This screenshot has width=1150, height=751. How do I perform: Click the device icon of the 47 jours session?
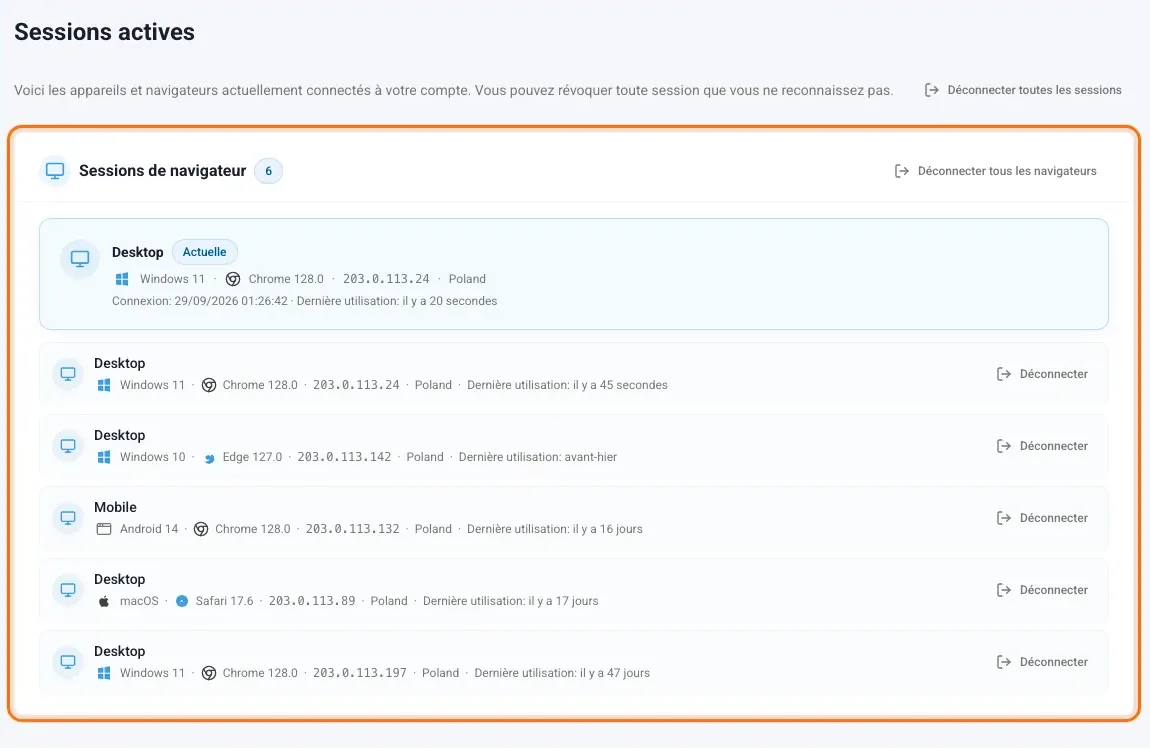68,662
